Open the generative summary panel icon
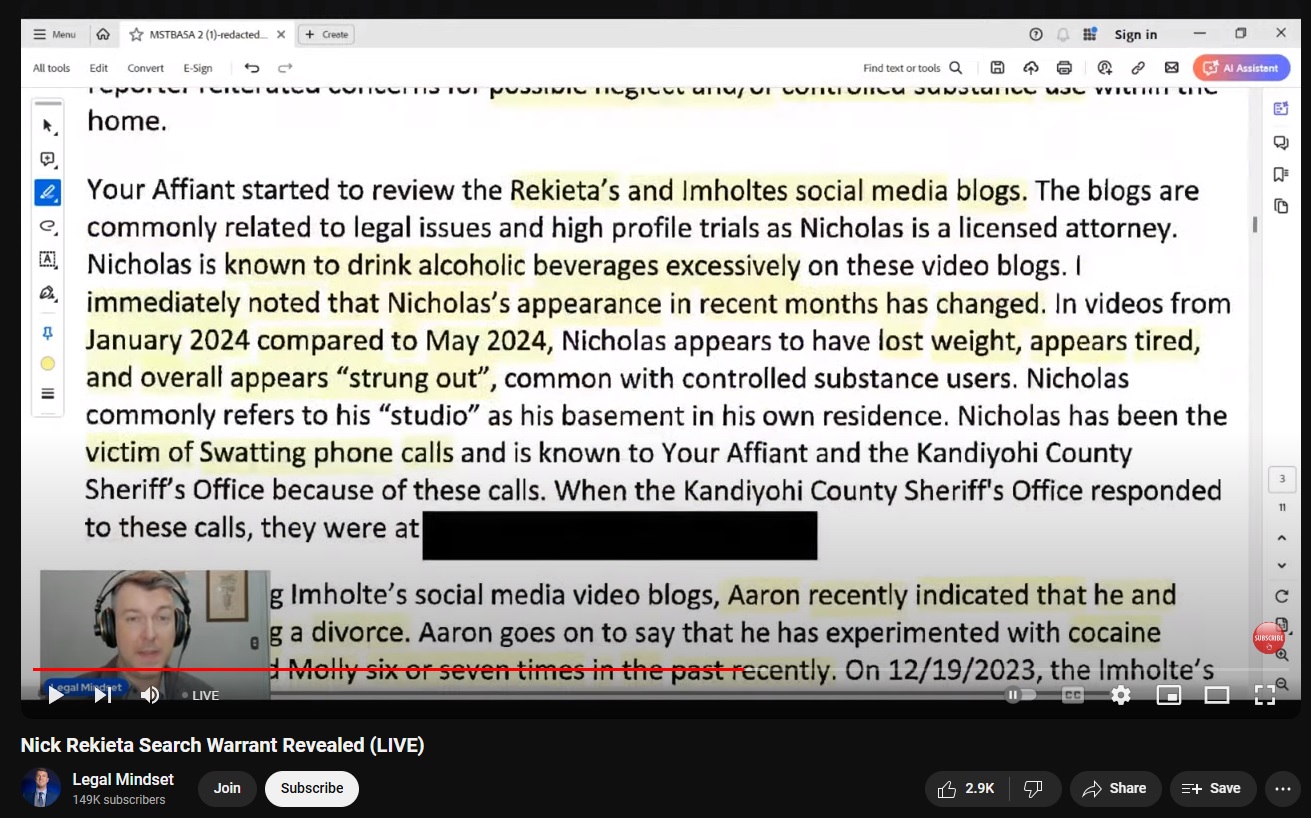The width and height of the screenshot is (1311, 818). click(x=1281, y=108)
